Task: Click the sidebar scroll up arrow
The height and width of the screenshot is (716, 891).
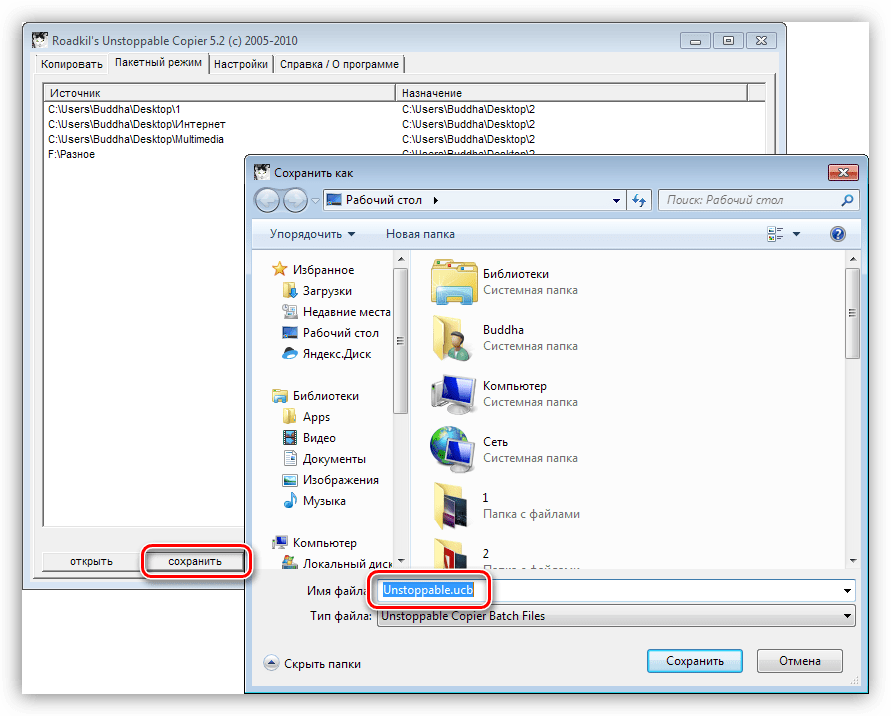Action: point(401,259)
